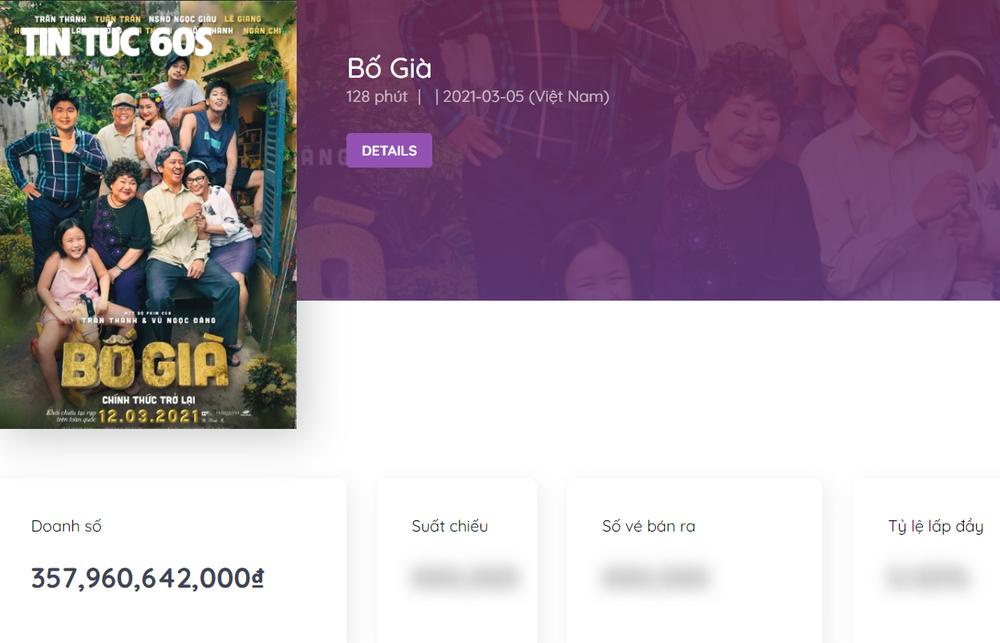The height and width of the screenshot is (643, 1000).
Task: Click the DETAILS button
Action: point(389,150)
